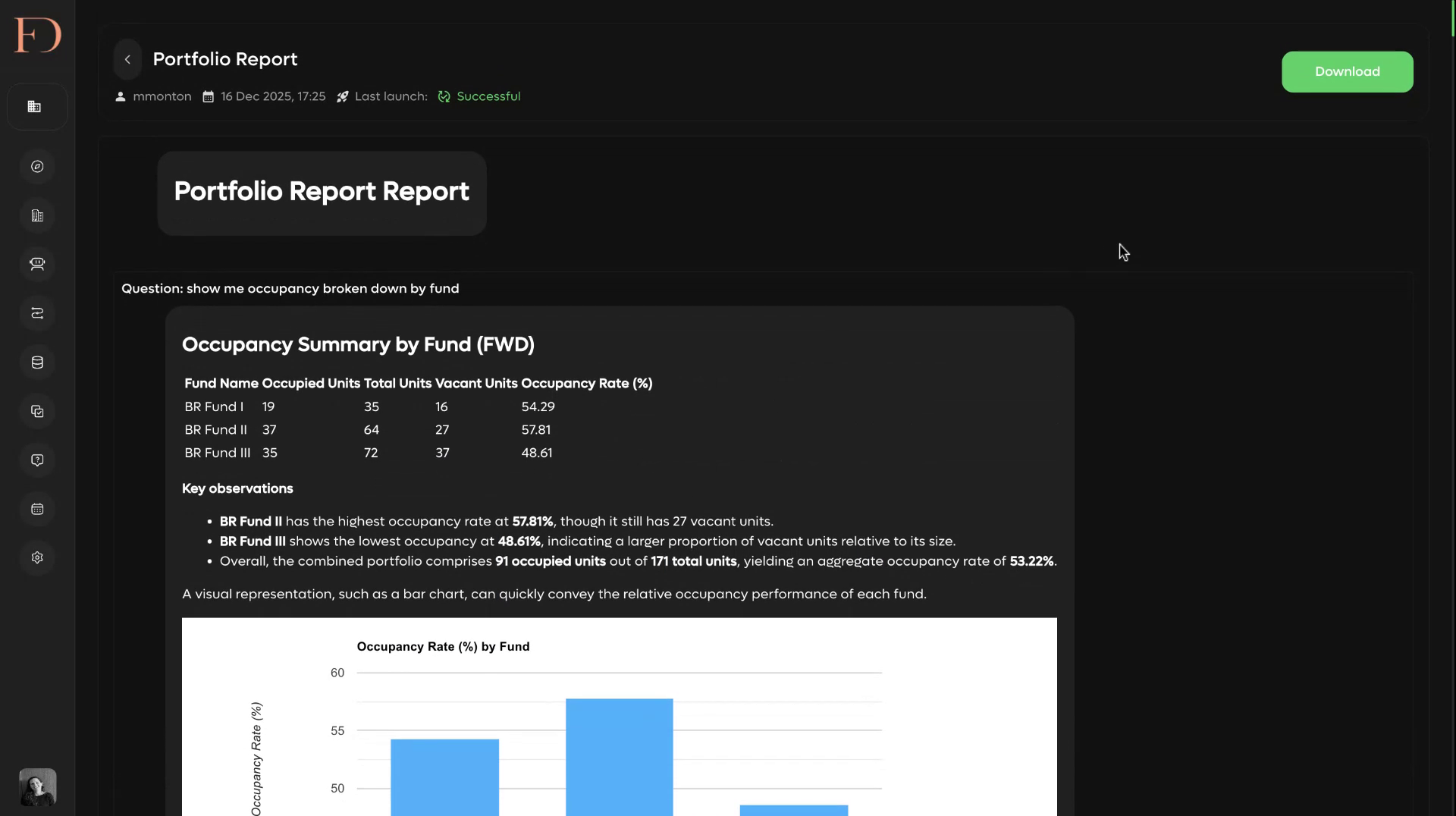Open the workflow arrows sidebar icon
Image resolution: width=1456 pixels, height=816 pixels.
[37, 313]
